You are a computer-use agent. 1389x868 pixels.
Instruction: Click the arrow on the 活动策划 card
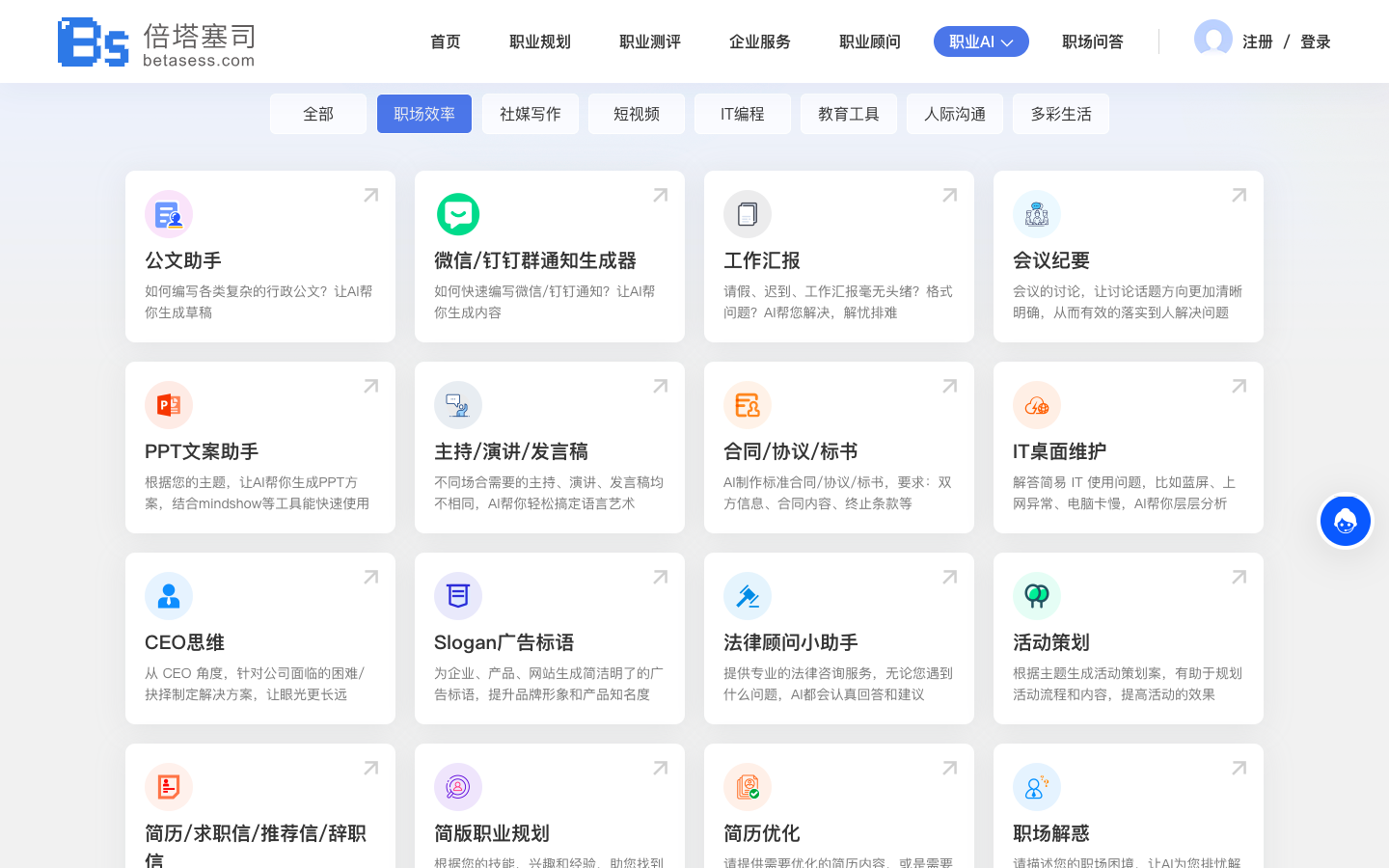click(x=1239, y=578)
